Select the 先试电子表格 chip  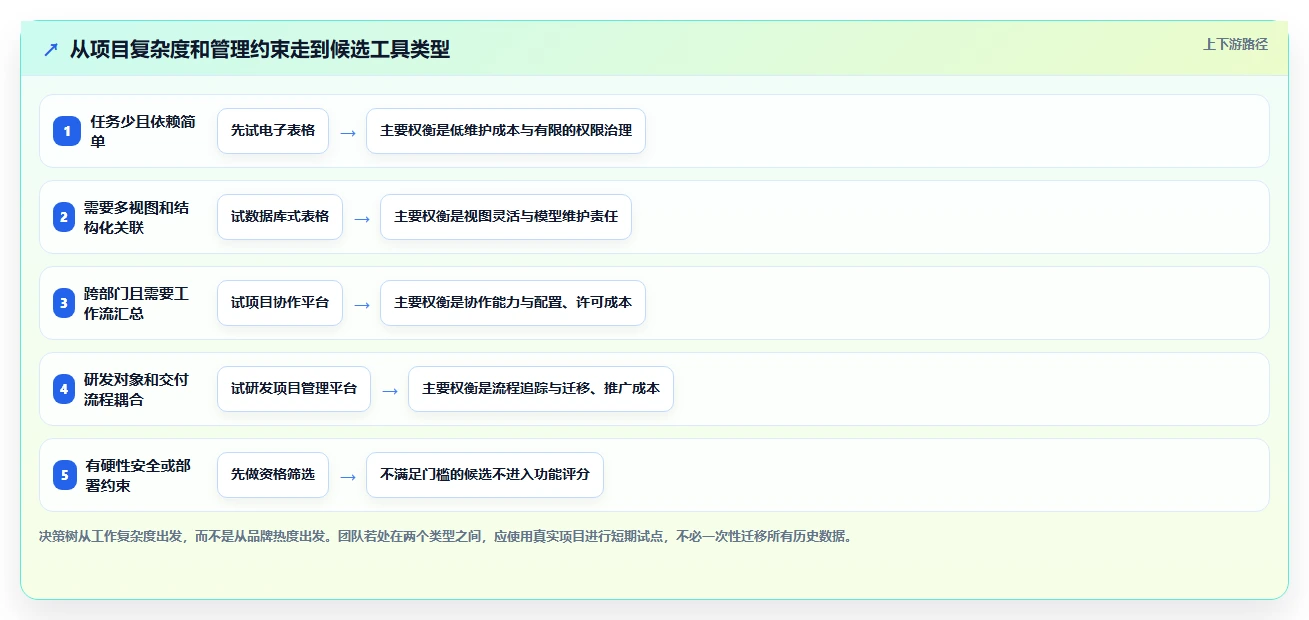273,131
